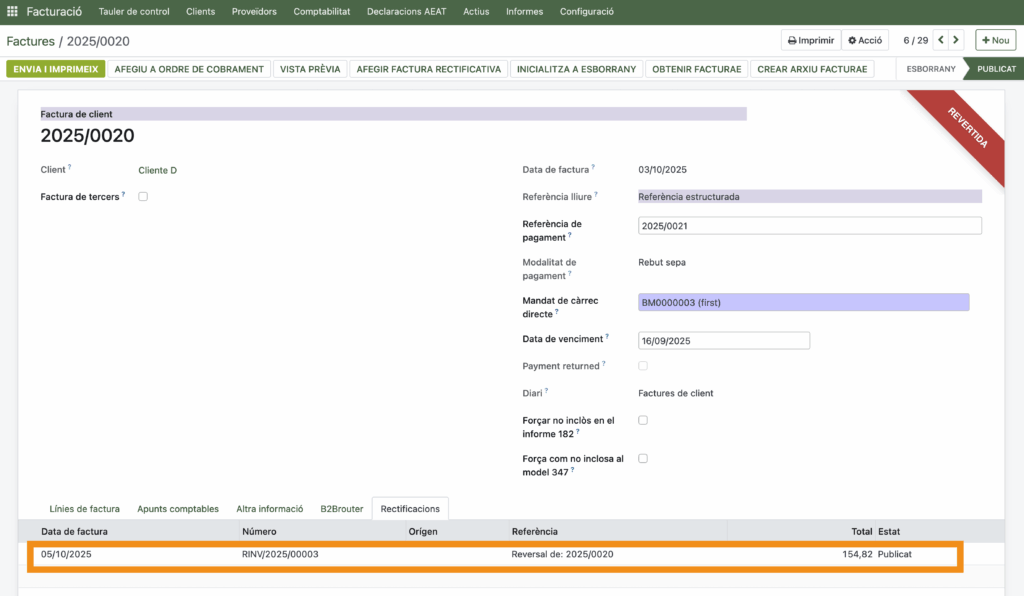The height and width of the screenshot is (596, 1024).
Task: Switch to the B2Brouter tab
Action: point(341,509)
